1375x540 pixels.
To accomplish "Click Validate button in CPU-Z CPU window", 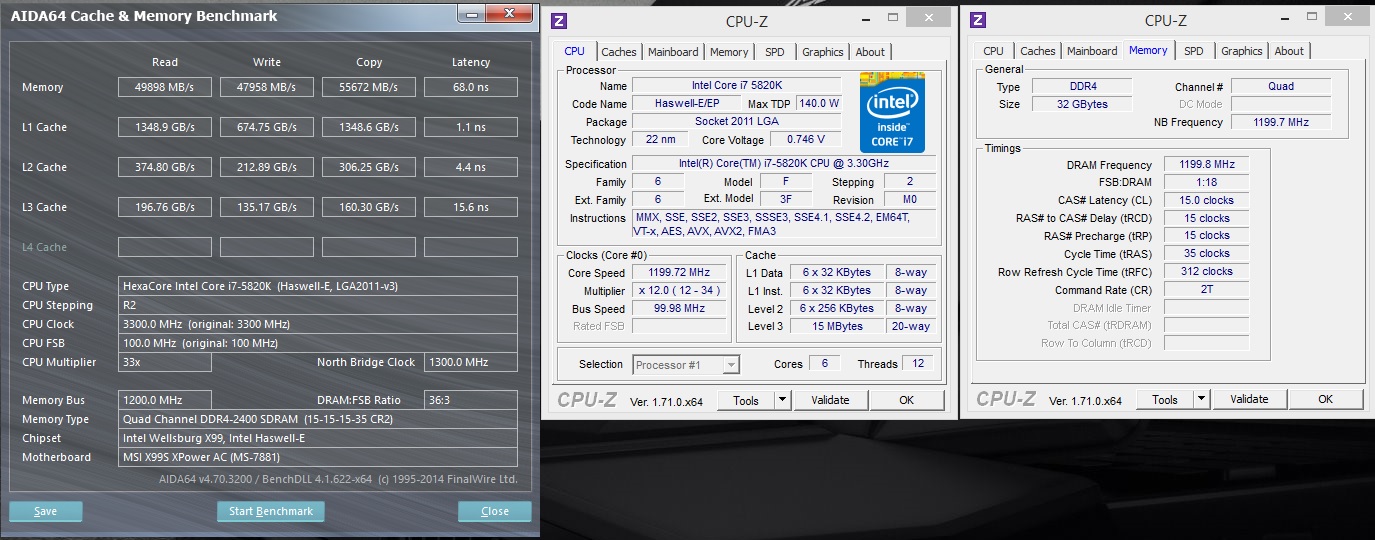I will (x=830, y=400).
